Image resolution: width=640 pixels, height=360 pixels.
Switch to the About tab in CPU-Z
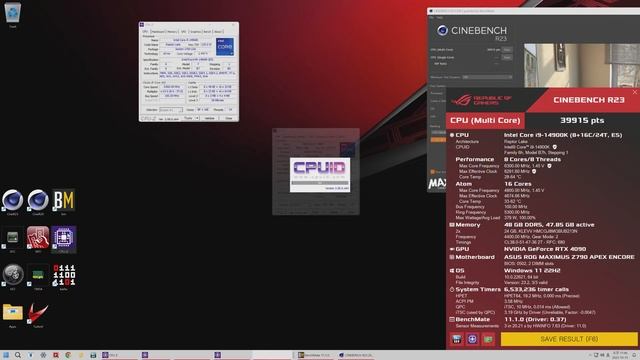[x=218, y=31]
